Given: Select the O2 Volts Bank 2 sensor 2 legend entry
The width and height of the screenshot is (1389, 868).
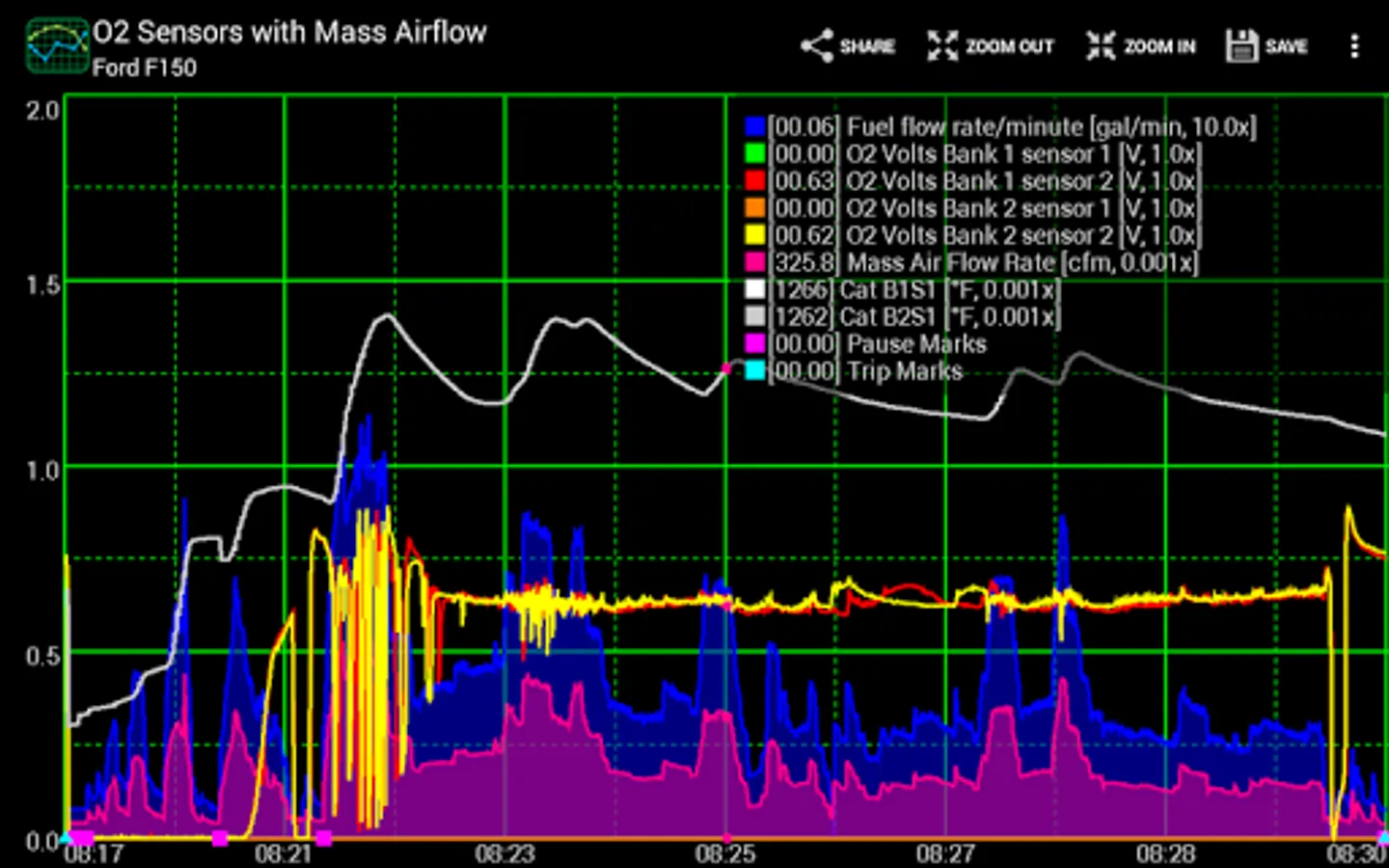Looking at the screenshot, I should tap(973, 235).
